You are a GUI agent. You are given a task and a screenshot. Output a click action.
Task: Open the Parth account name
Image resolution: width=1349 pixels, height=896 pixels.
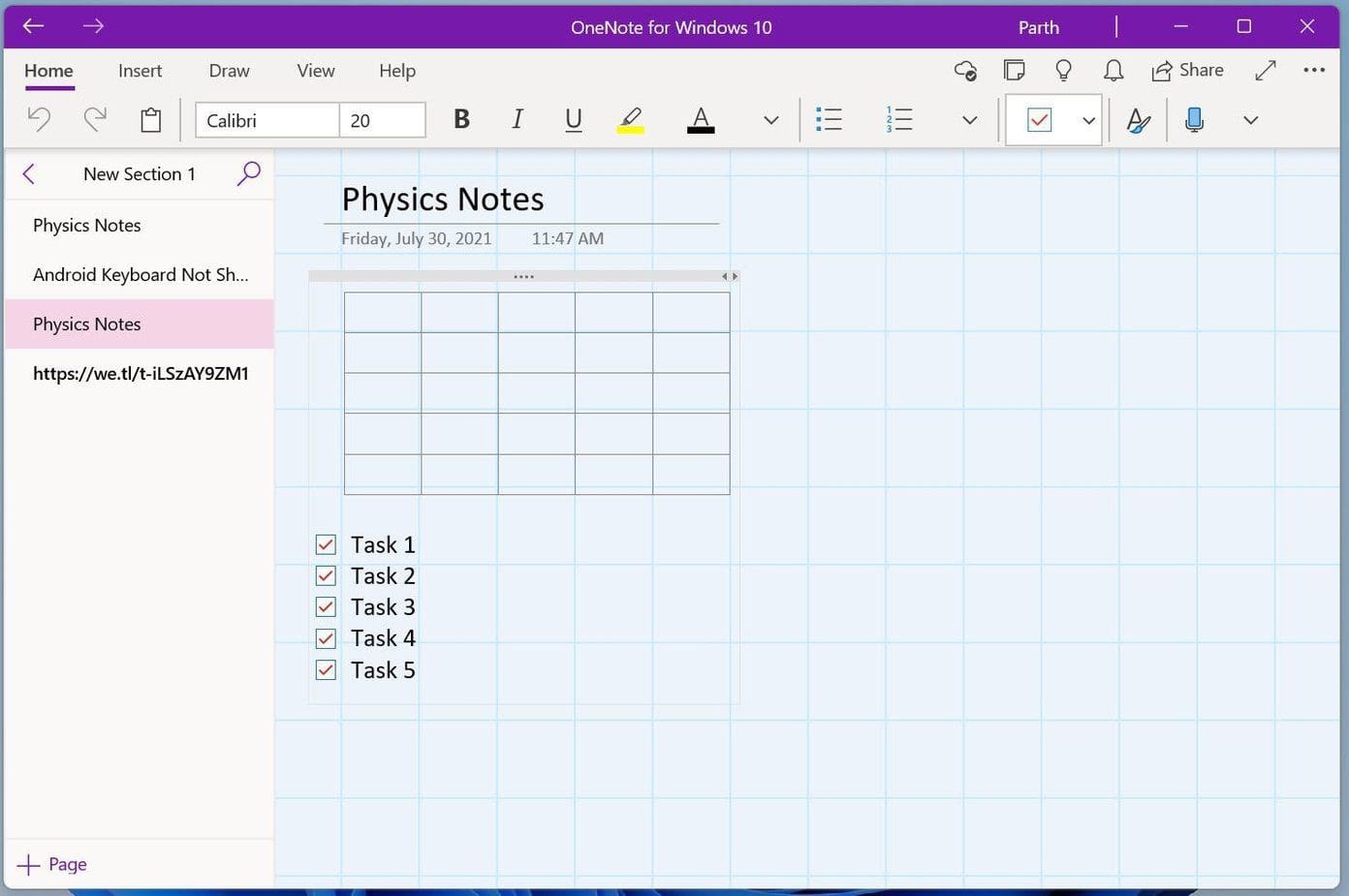pyautogui.click(x=1039, y=27)
